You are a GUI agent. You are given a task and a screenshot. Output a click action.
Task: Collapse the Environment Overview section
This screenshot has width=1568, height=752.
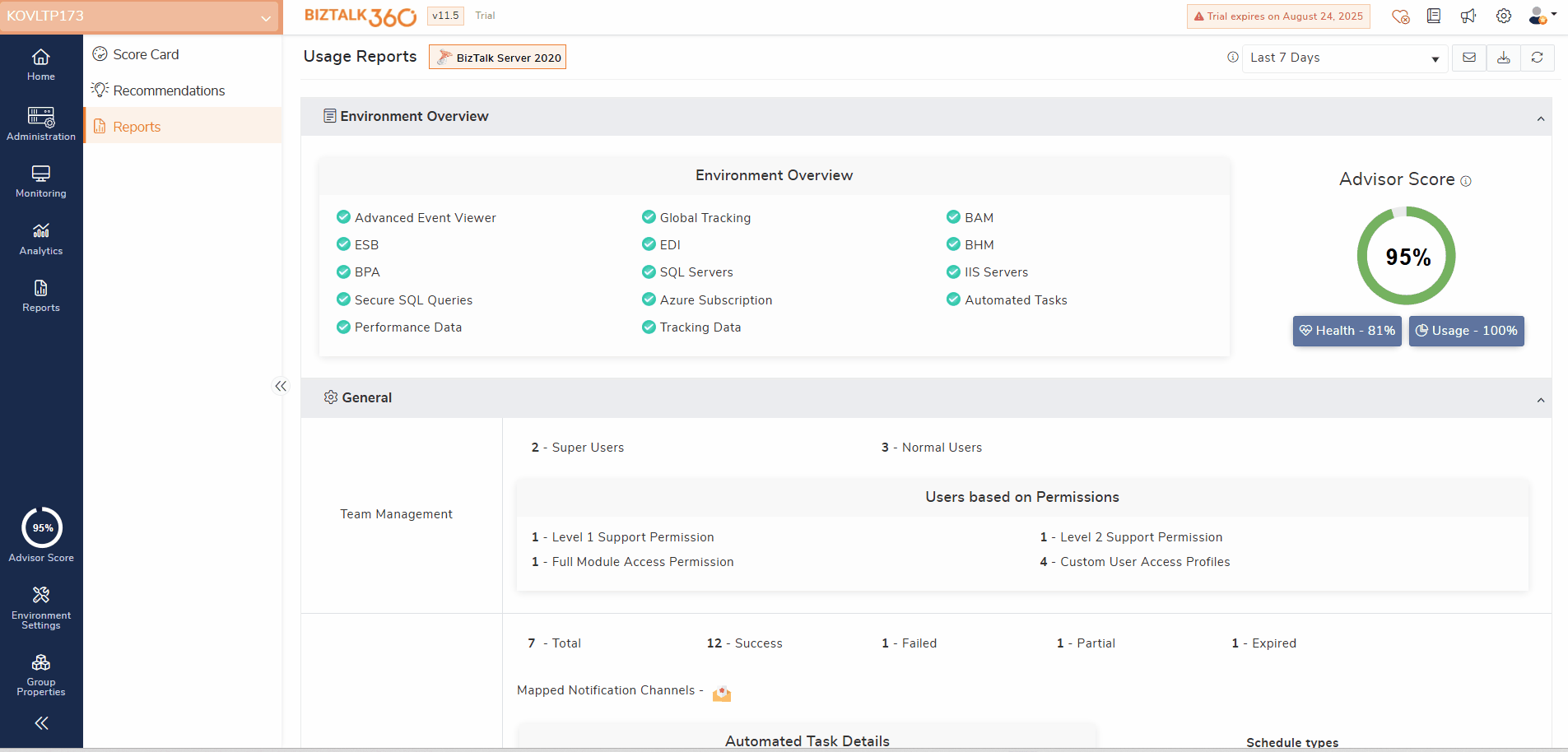tap(1540, 118)
